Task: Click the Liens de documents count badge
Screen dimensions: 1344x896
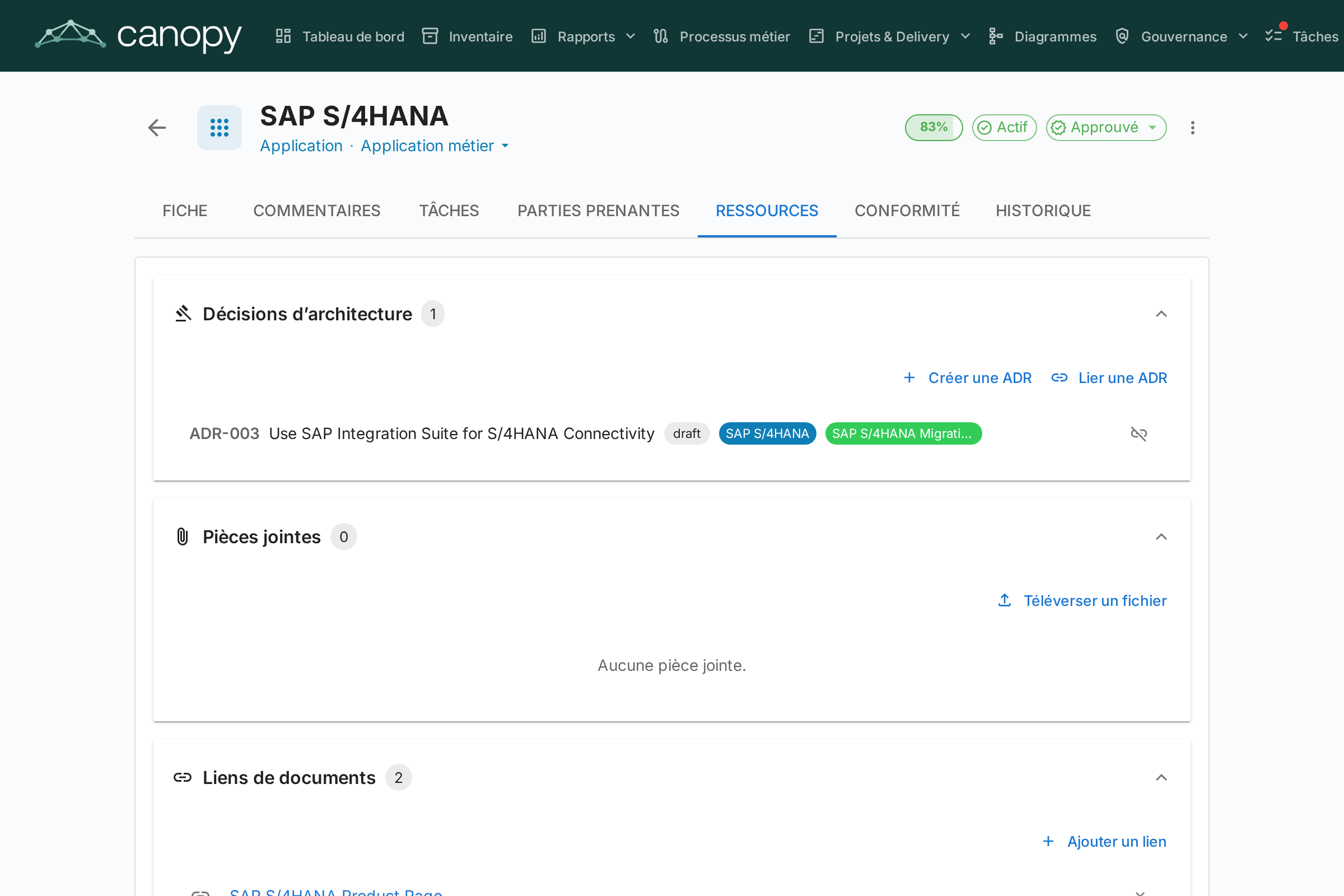Action: [x=398, y=777]
